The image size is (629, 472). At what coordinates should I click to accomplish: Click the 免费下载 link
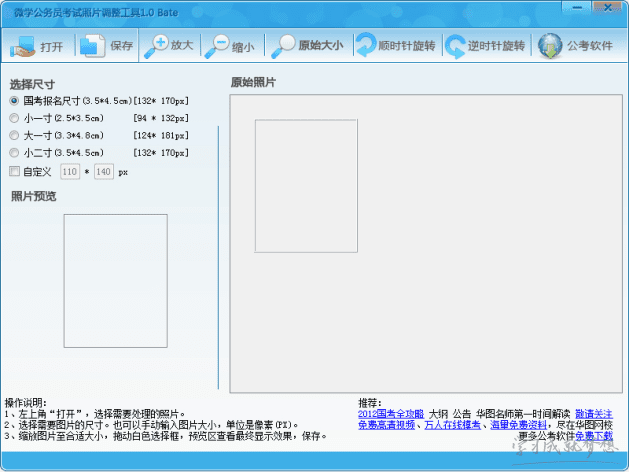click(594, 436)
